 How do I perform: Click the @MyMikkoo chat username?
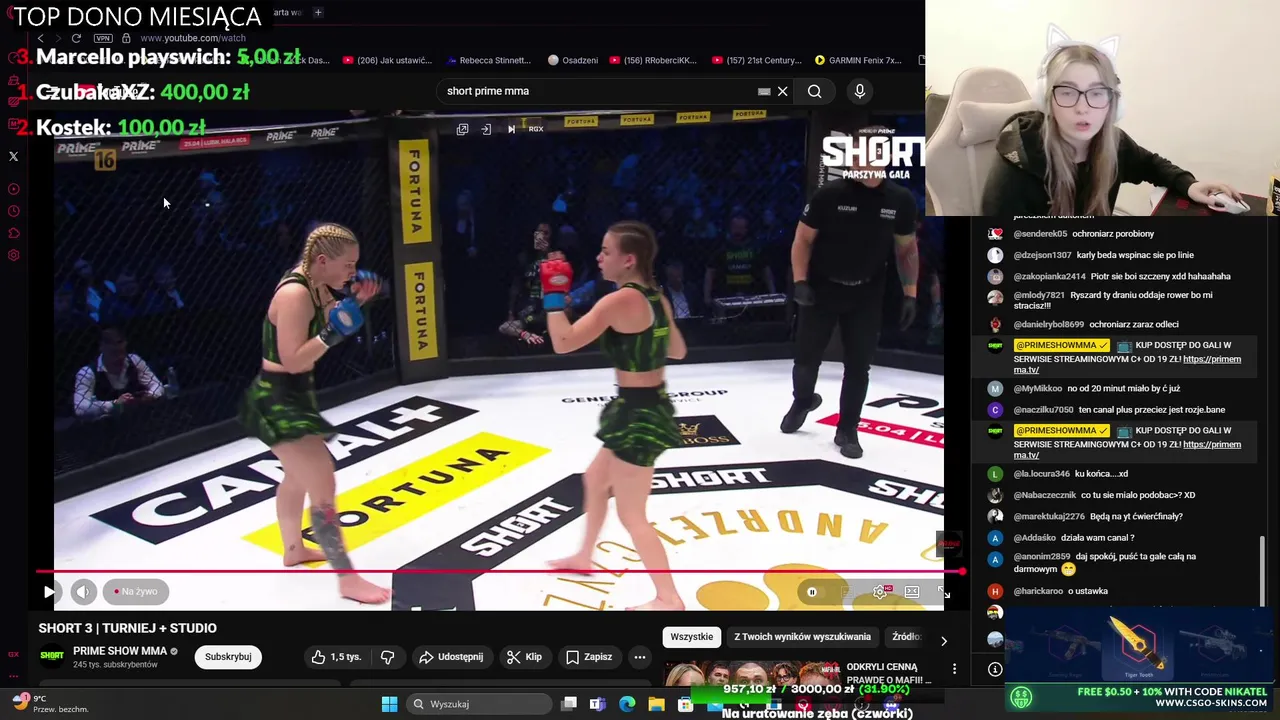point(1037,388)
